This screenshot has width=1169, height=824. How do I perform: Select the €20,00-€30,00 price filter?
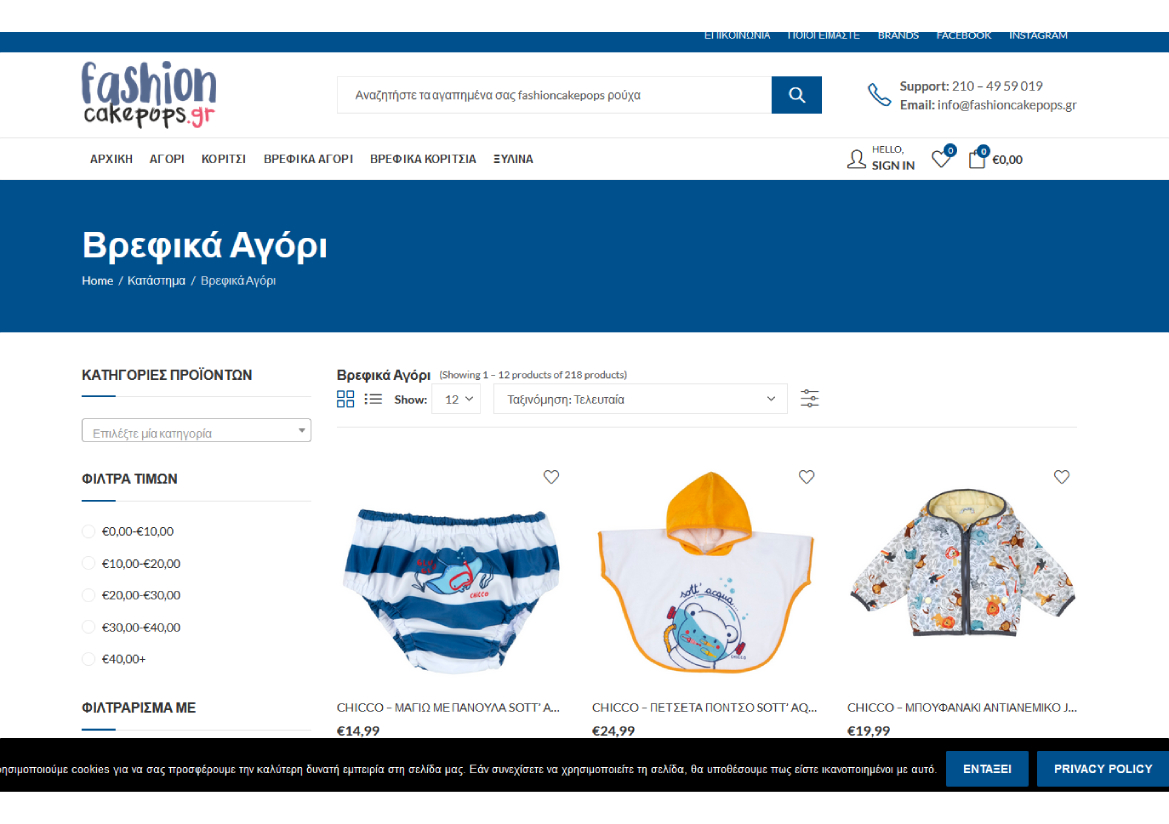(89, 595)
